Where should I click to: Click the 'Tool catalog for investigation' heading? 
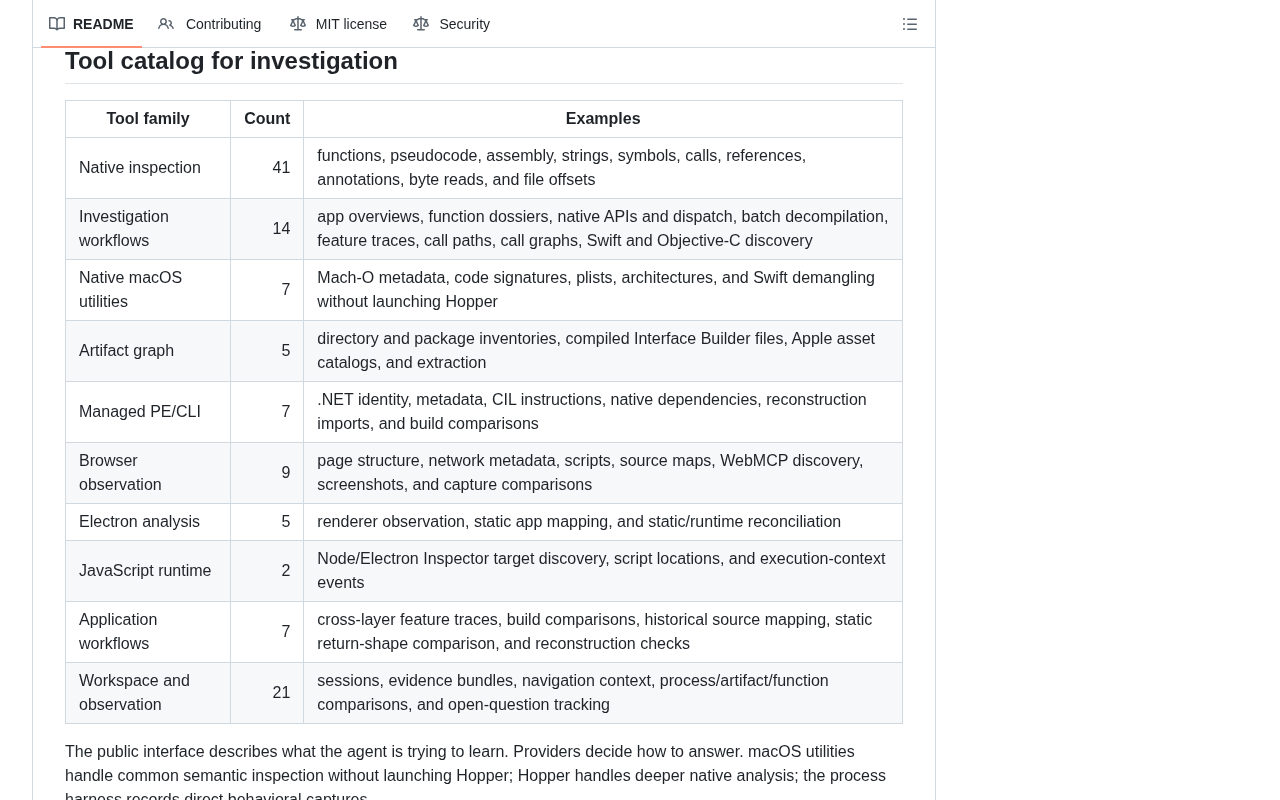[231, 61]
